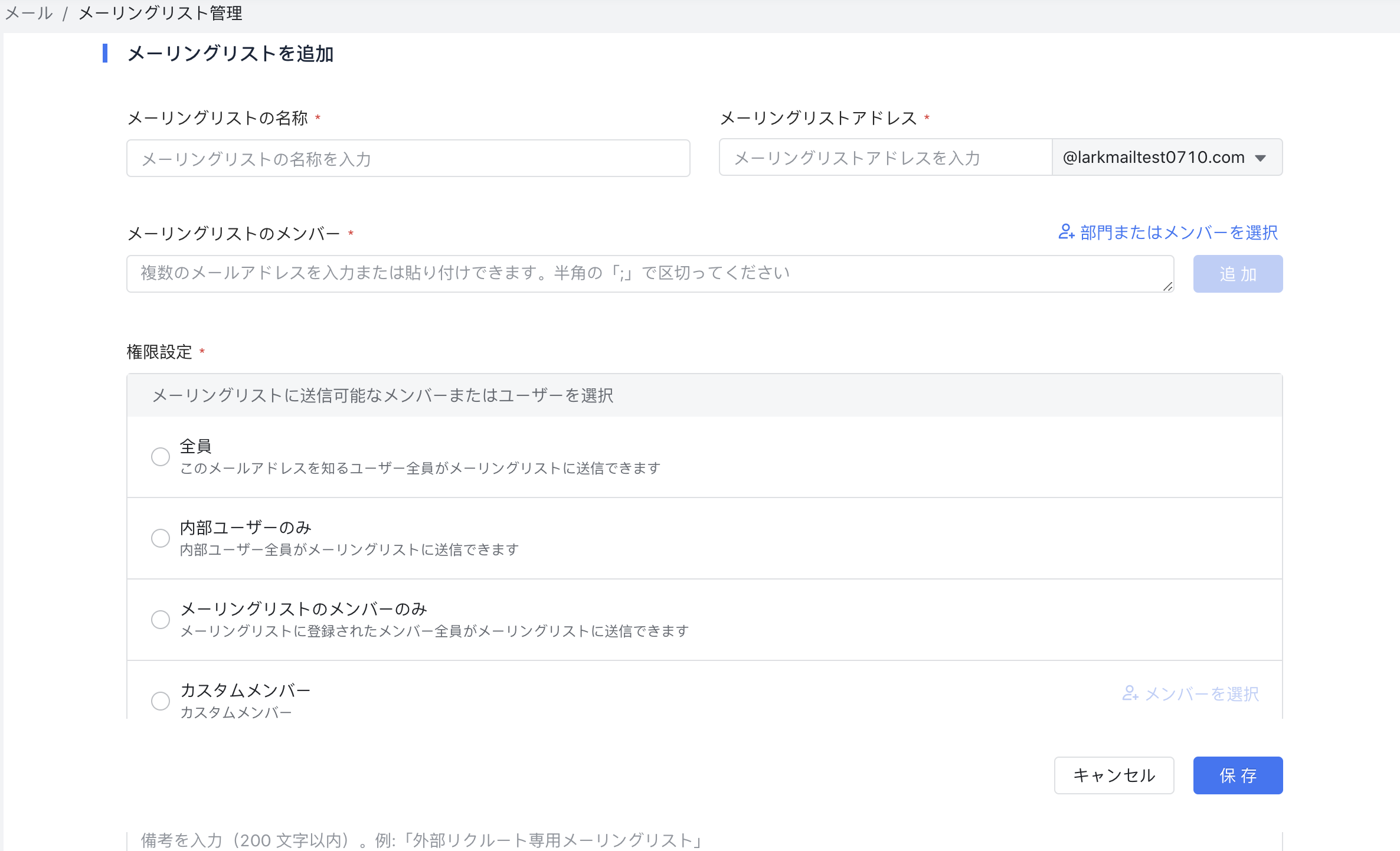
Task: Click the キャンセル button
Action: 1114,775
